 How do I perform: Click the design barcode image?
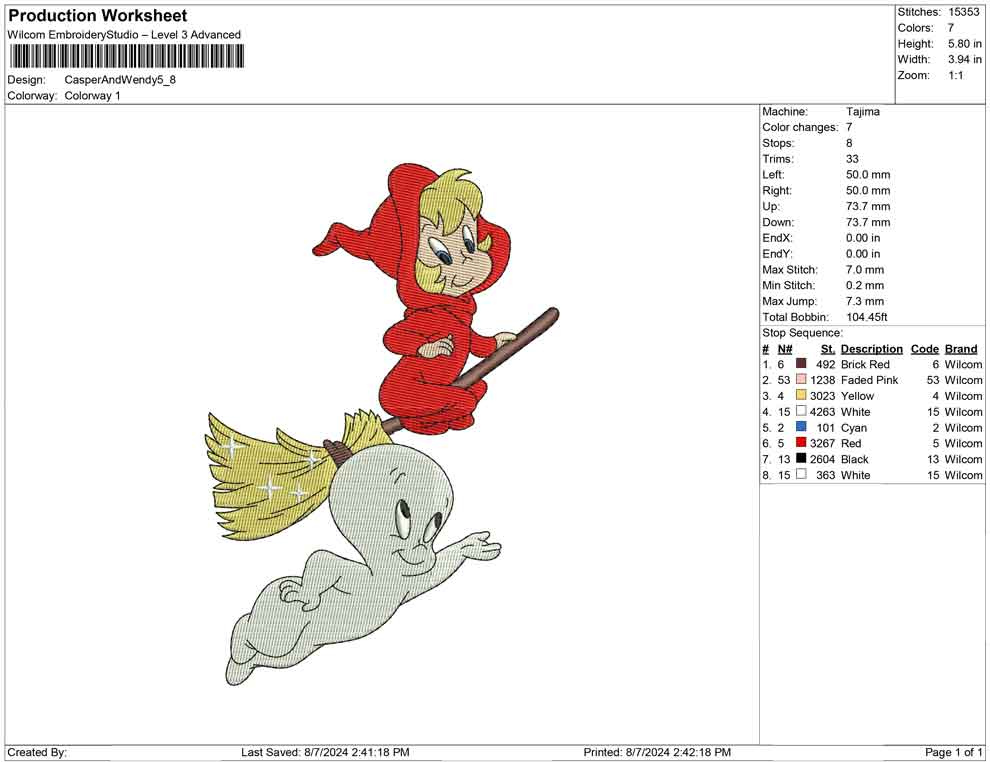click(x=125, y=57)
